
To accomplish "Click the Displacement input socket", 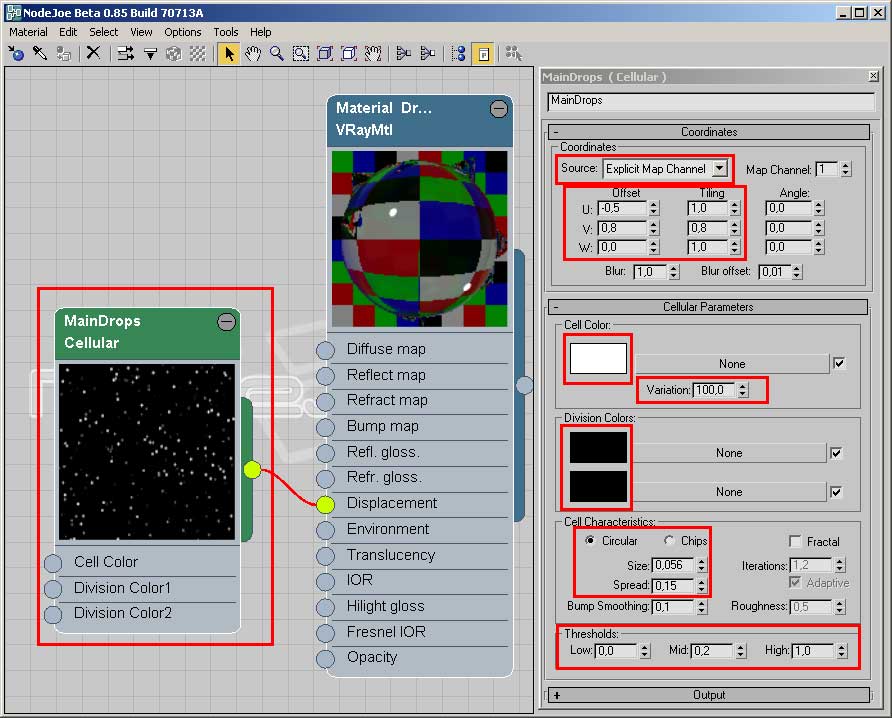I will [x=325, y=504].
